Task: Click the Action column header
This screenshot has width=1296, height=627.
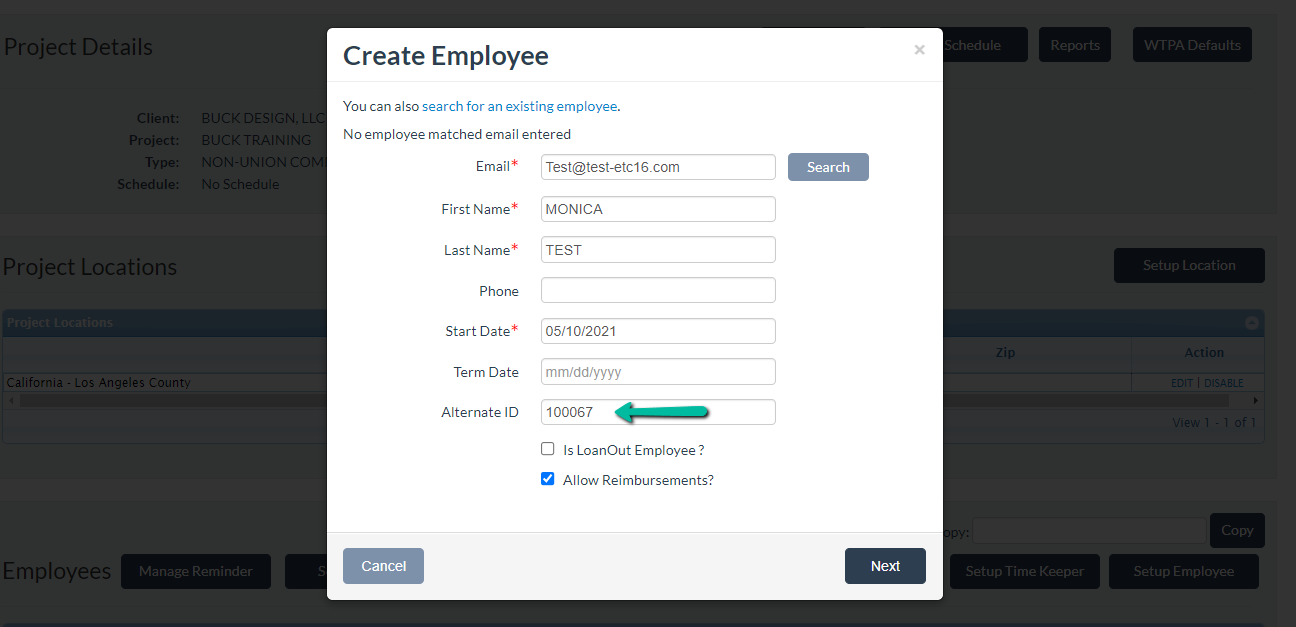Action: pos(1204,352)
